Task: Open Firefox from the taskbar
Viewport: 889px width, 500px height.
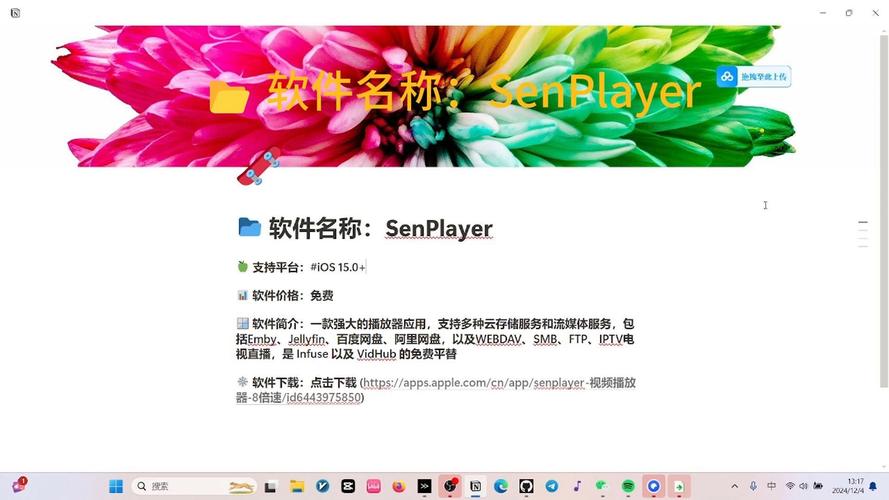Action: point(399,486)
